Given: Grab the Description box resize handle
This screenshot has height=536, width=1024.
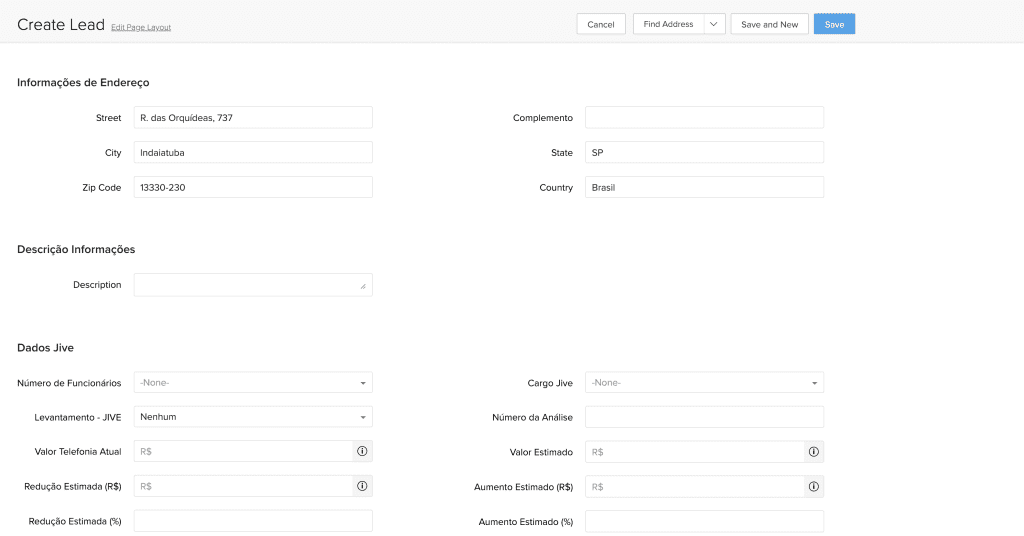Looking at the screenshot, I should click(x=363, y=287).
